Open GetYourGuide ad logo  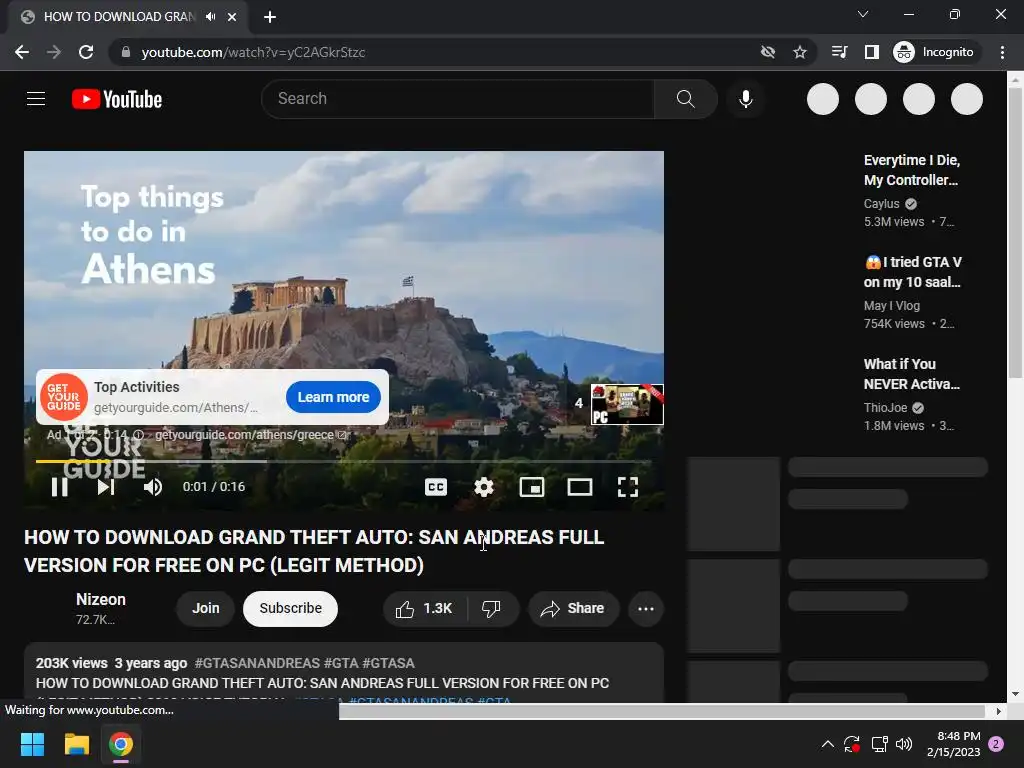pyautogui.click(x=64, y=397)
